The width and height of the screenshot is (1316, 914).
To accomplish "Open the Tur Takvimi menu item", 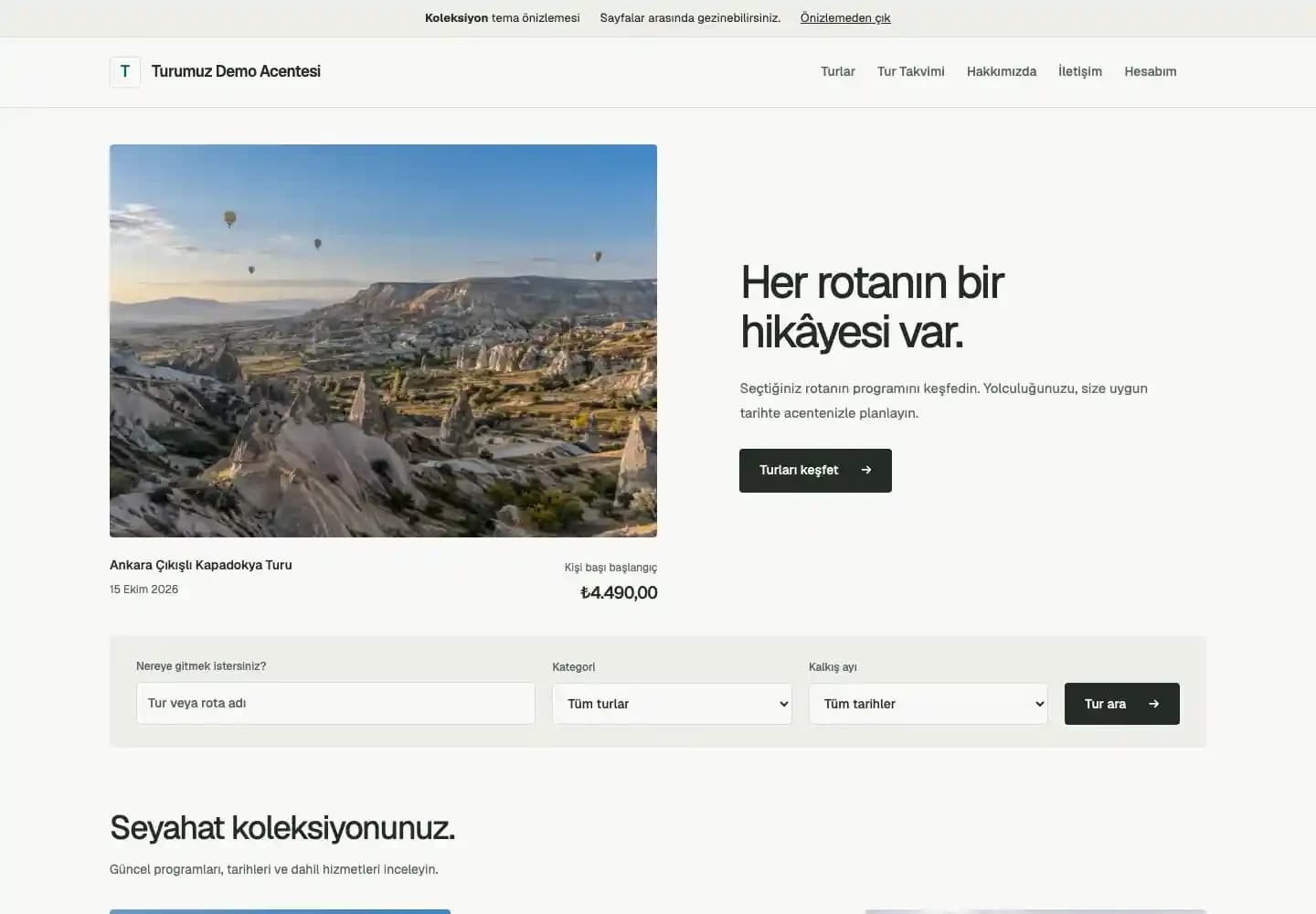I will click(911, 71).
